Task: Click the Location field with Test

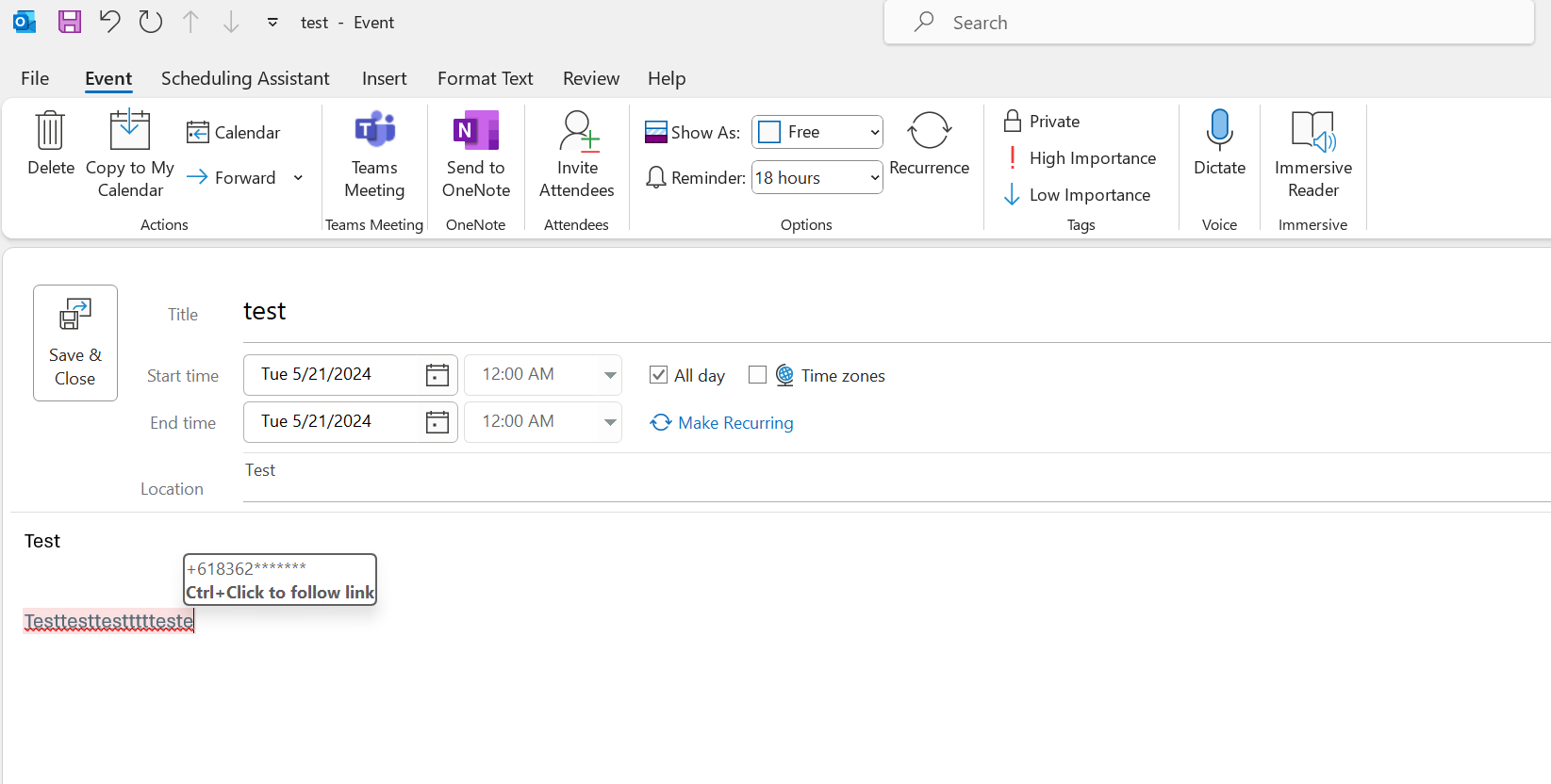Action: [896, 477]
